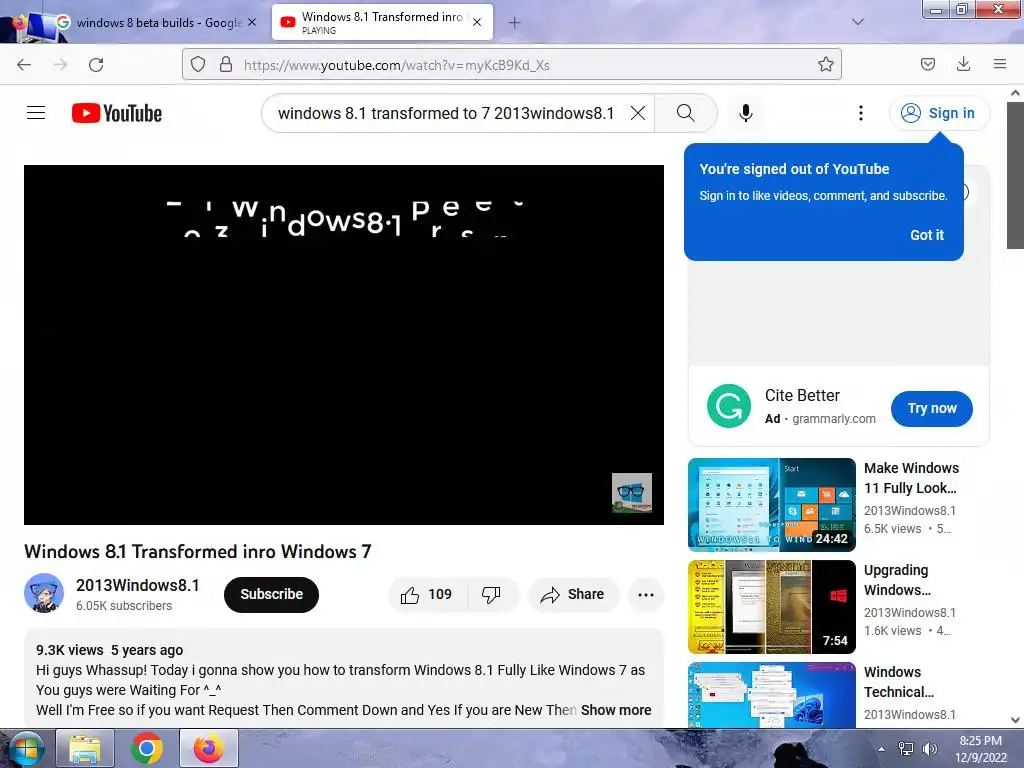Open the Upgrading Windows video thumbnail
This screenshot has height=768, width=1024.
click(772, 607)
